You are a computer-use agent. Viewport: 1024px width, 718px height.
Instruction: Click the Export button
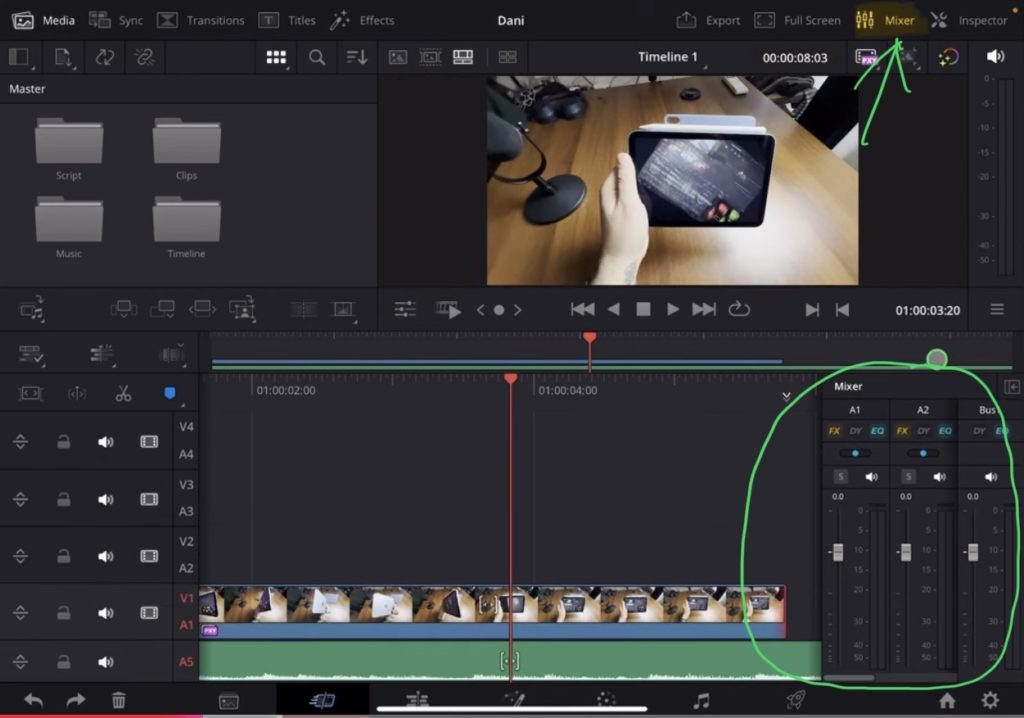click(x=708, y=20)
